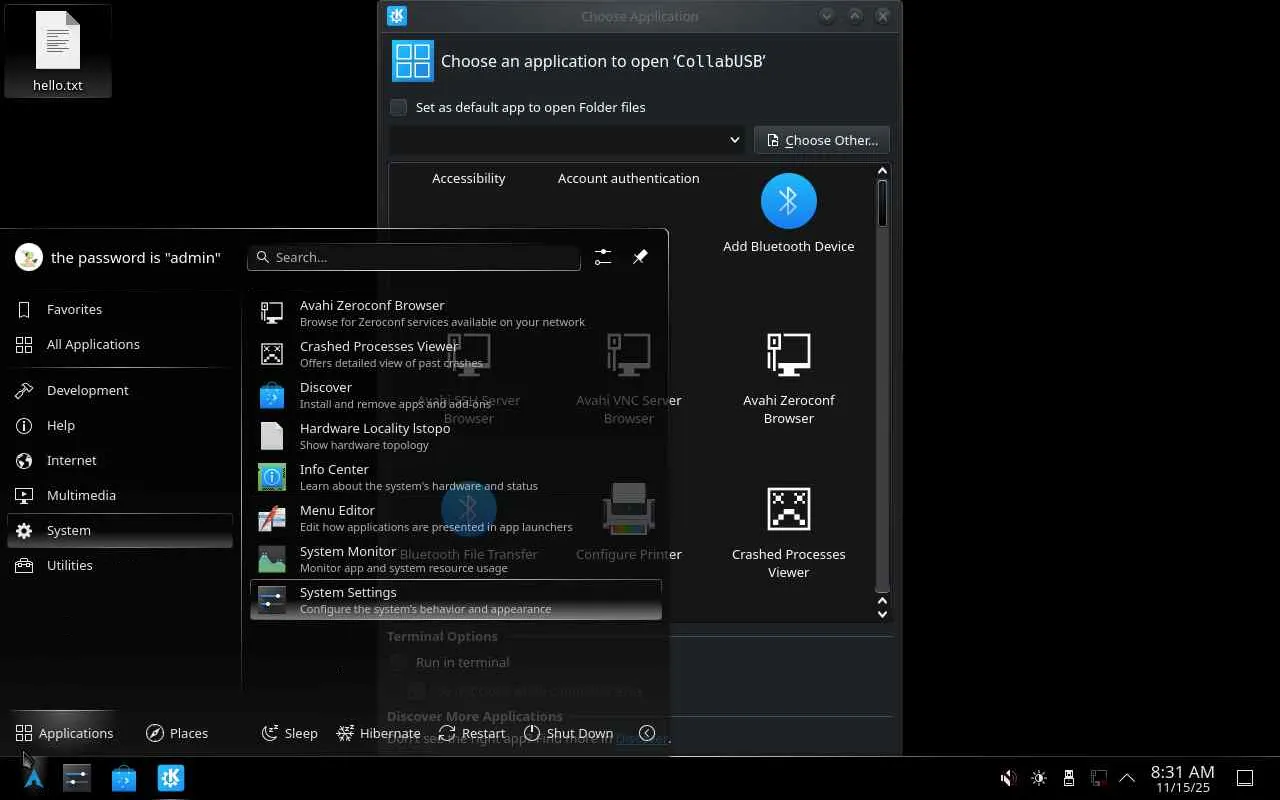1280x800 pixels.
Task: Click the Restart button
Action: 472,733
